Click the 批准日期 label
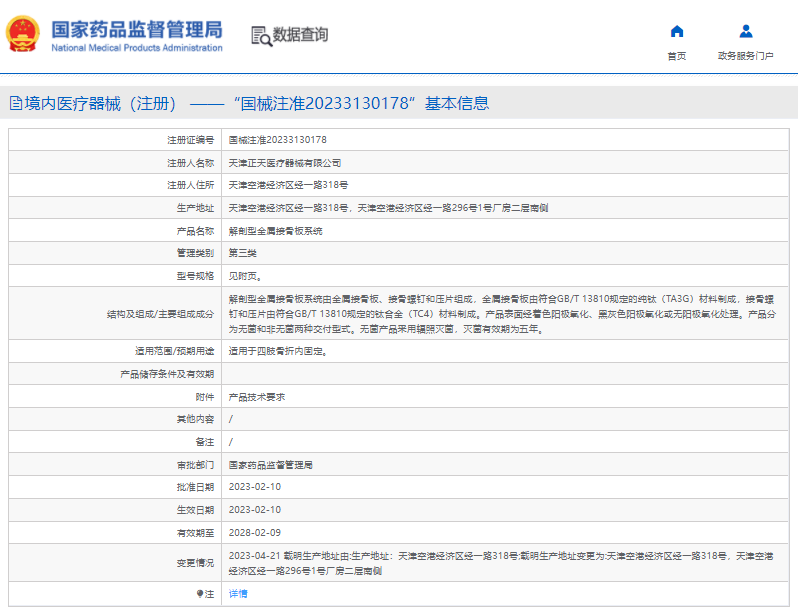 tap(195, 487)
